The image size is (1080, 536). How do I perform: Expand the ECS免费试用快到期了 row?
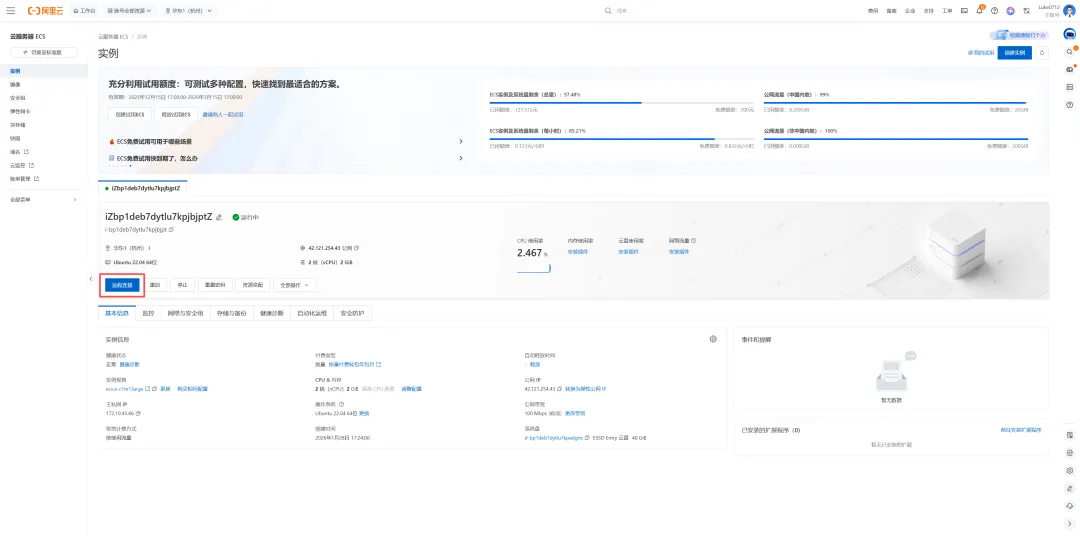tap(286, 158)
